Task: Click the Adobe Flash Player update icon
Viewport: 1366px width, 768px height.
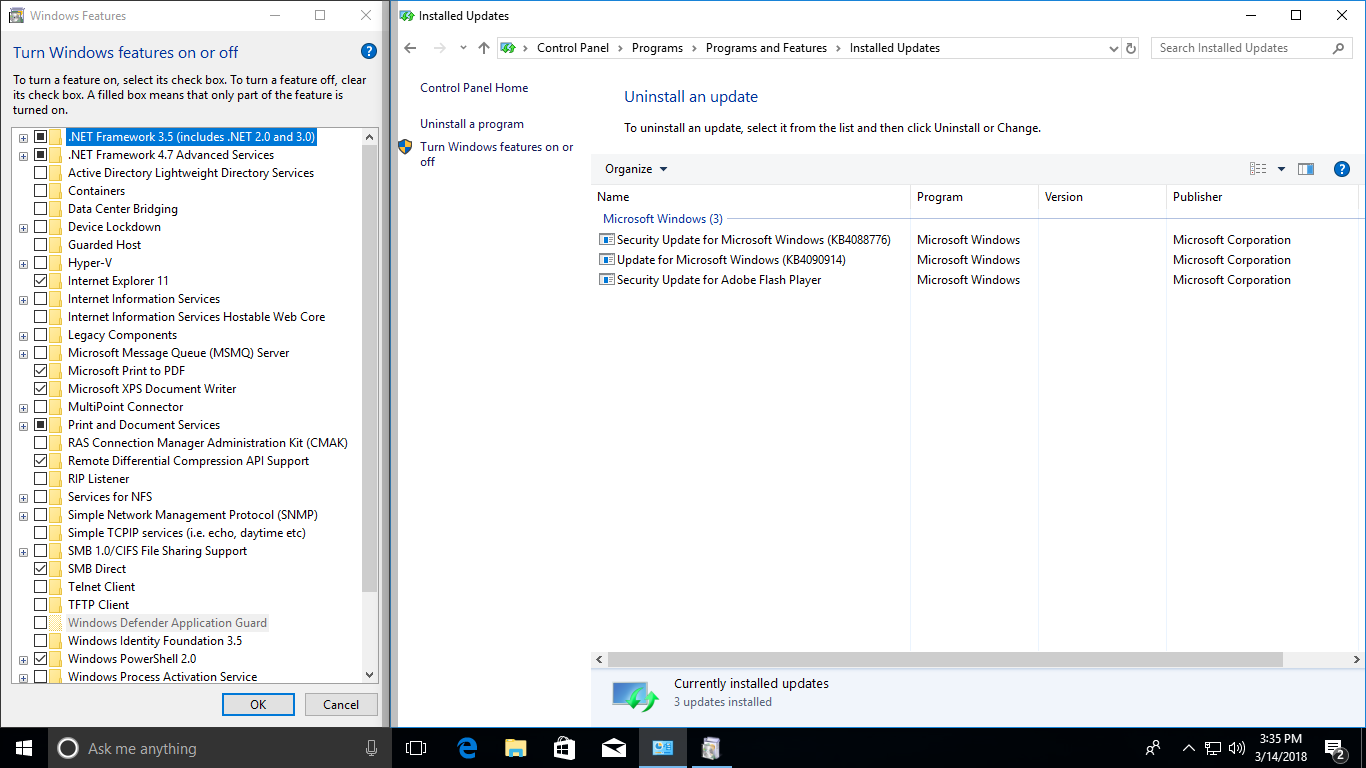Action: (606, 280)
